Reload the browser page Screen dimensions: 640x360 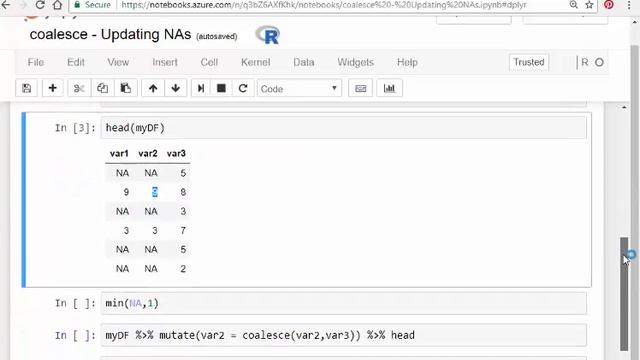click(x=40, y=5)
